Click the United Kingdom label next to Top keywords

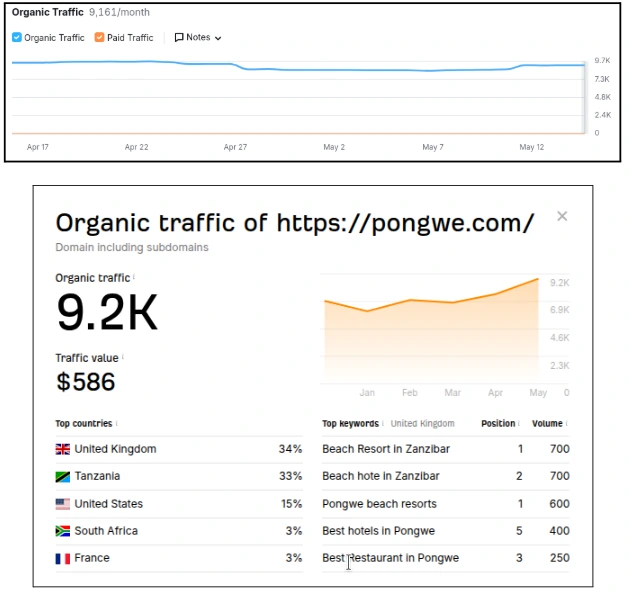(x=422, y=424)
